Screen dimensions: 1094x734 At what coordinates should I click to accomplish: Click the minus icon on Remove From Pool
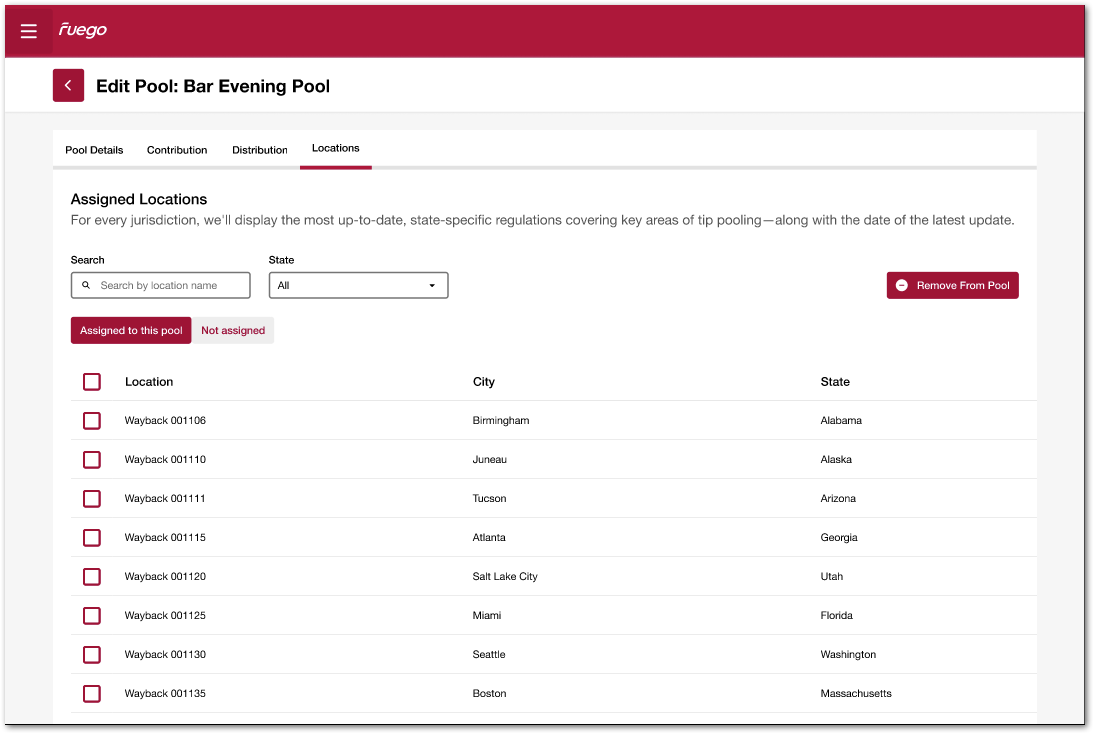(901, 286)
